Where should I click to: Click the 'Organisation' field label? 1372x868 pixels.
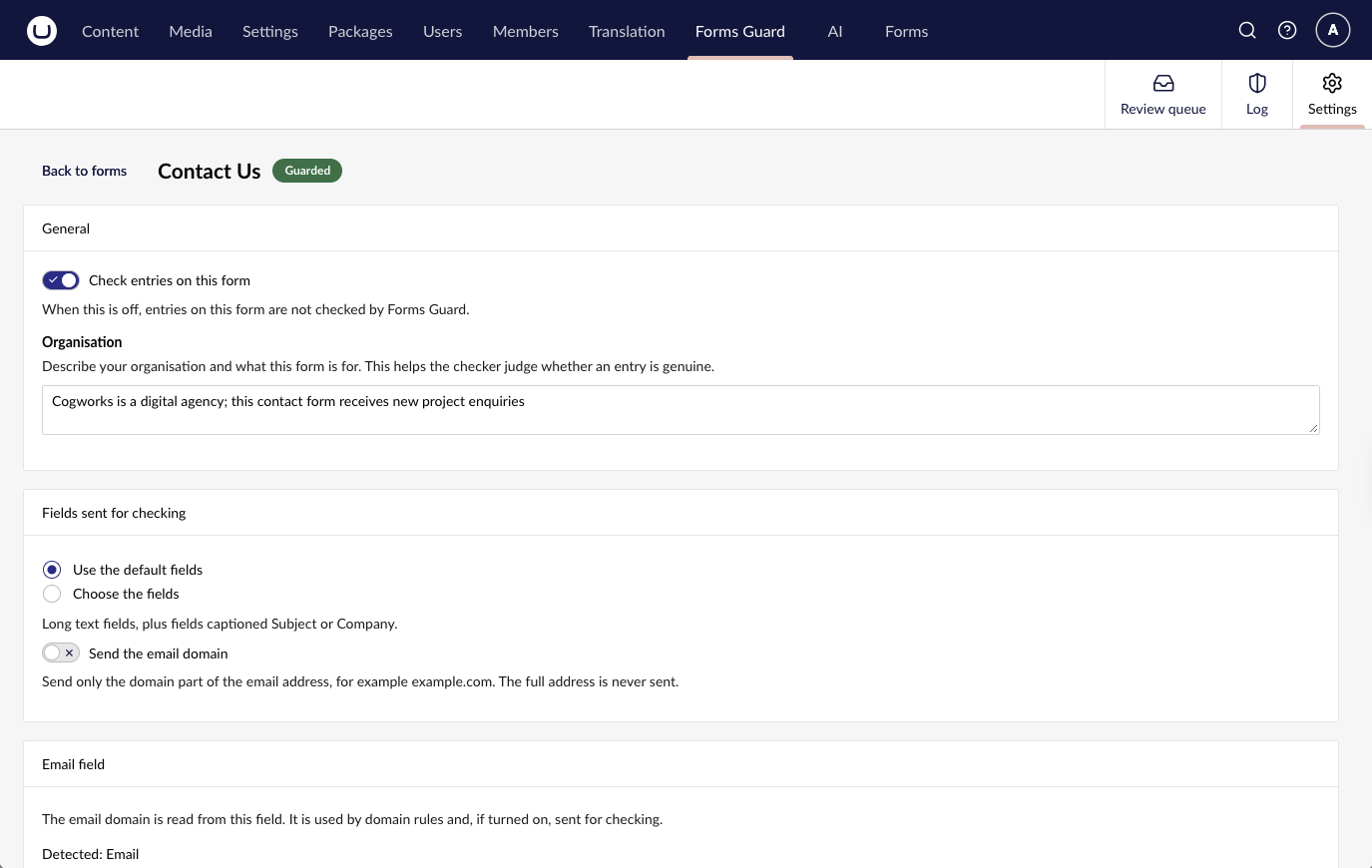[82, 342]
